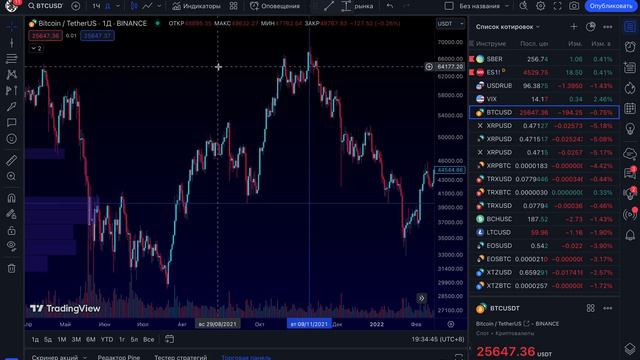This screenshot has height=360, width=640.
Task: Select the 6M range tab
Action: (x=91, y=340)
